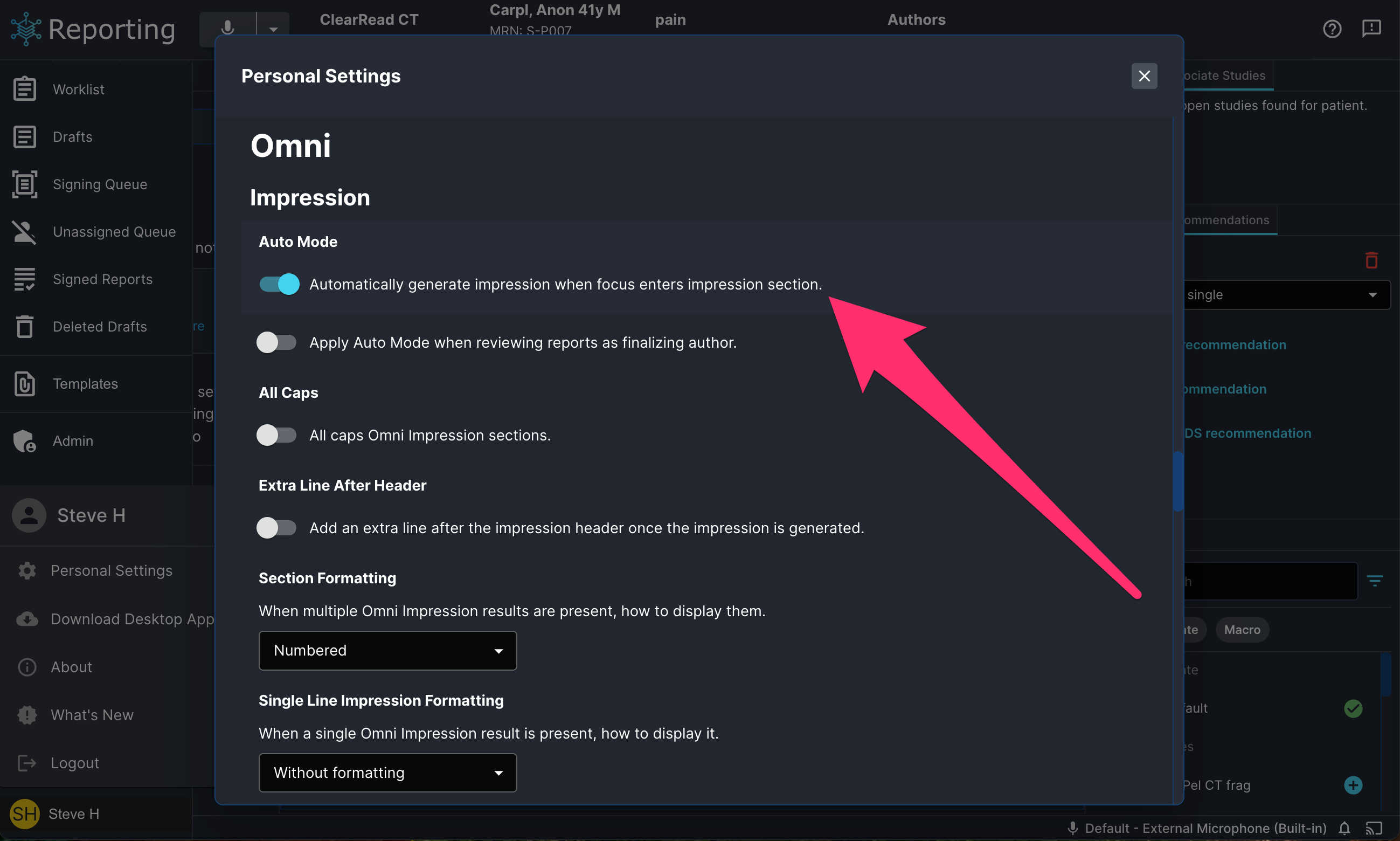Click the filter lines icon
Viewport: 1400px width, 841px height.
tap(1375, 581)
